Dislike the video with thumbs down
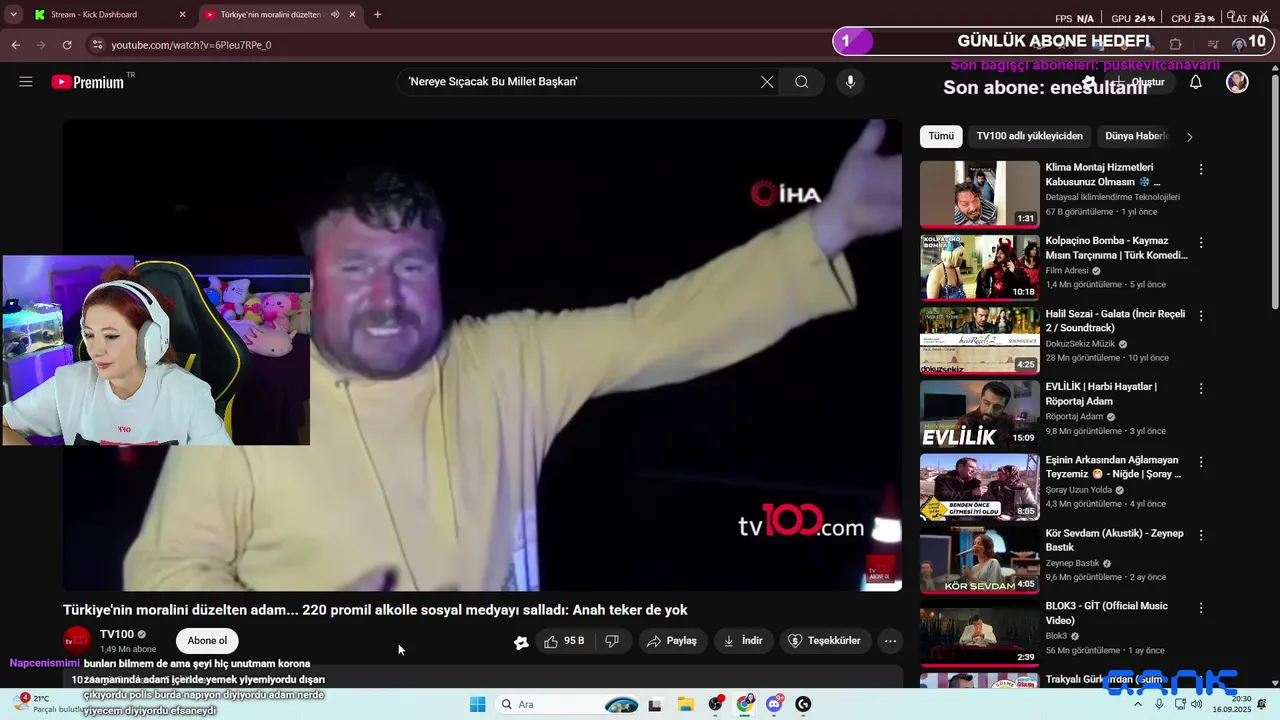The width and height of the screenshot is (1280, 720). point(613,641)
